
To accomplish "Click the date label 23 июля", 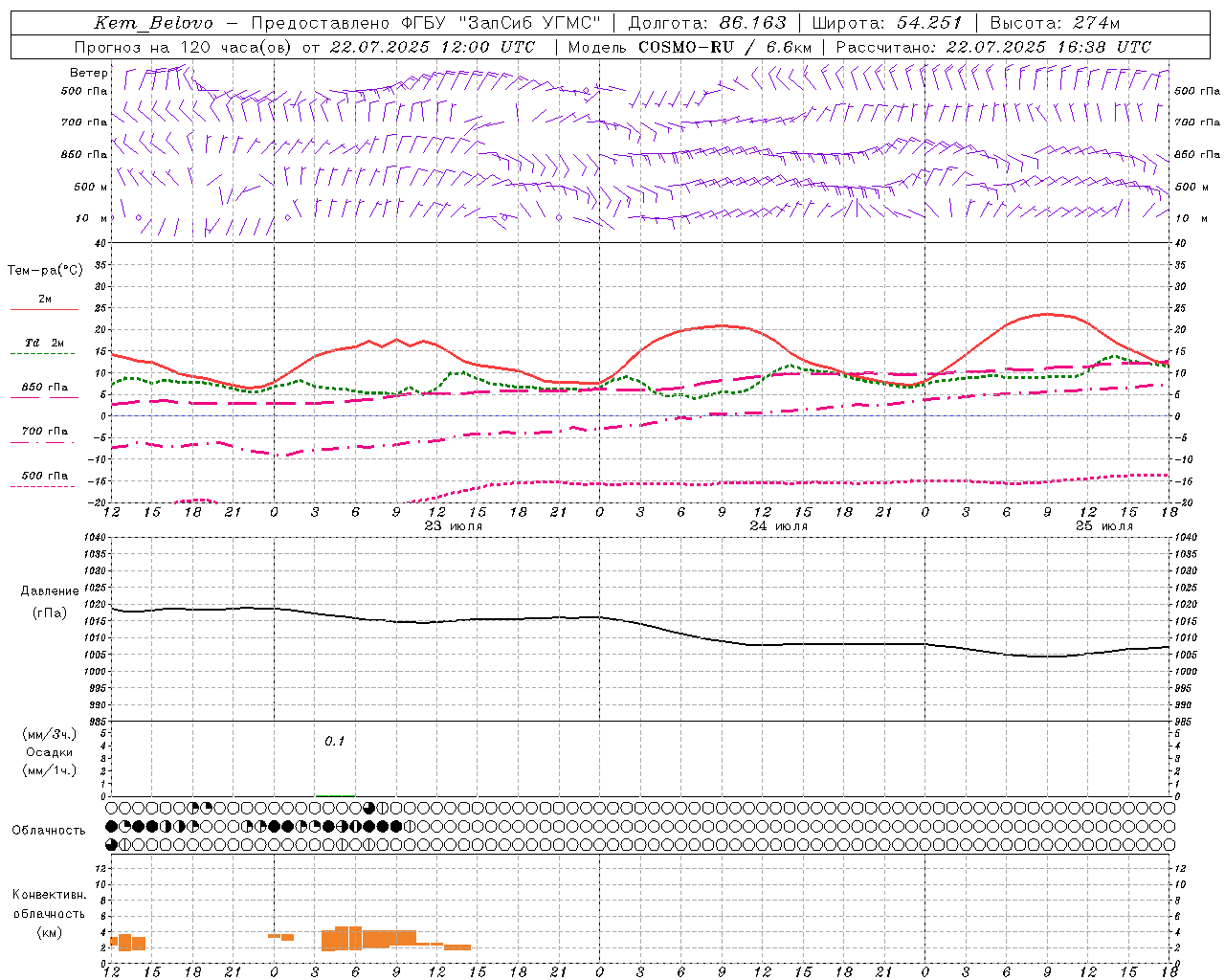I will pos(454,526).
